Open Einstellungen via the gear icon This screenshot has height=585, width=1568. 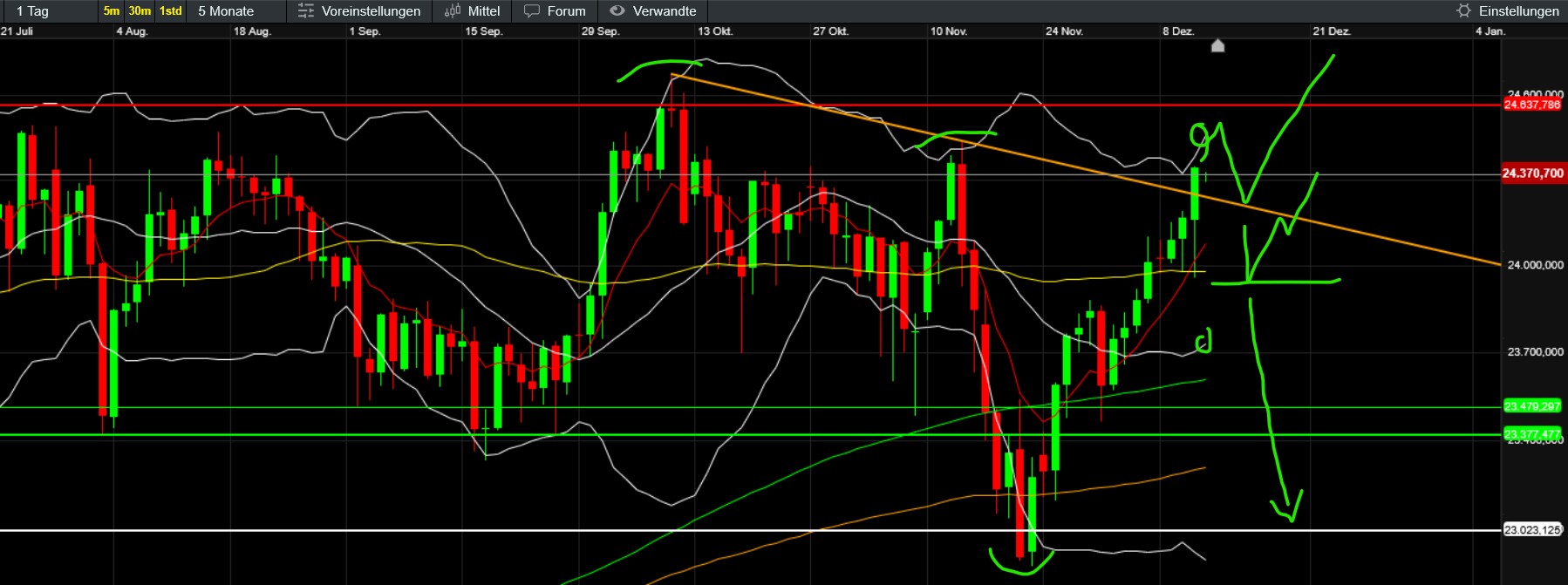[x=1464, y=11]
